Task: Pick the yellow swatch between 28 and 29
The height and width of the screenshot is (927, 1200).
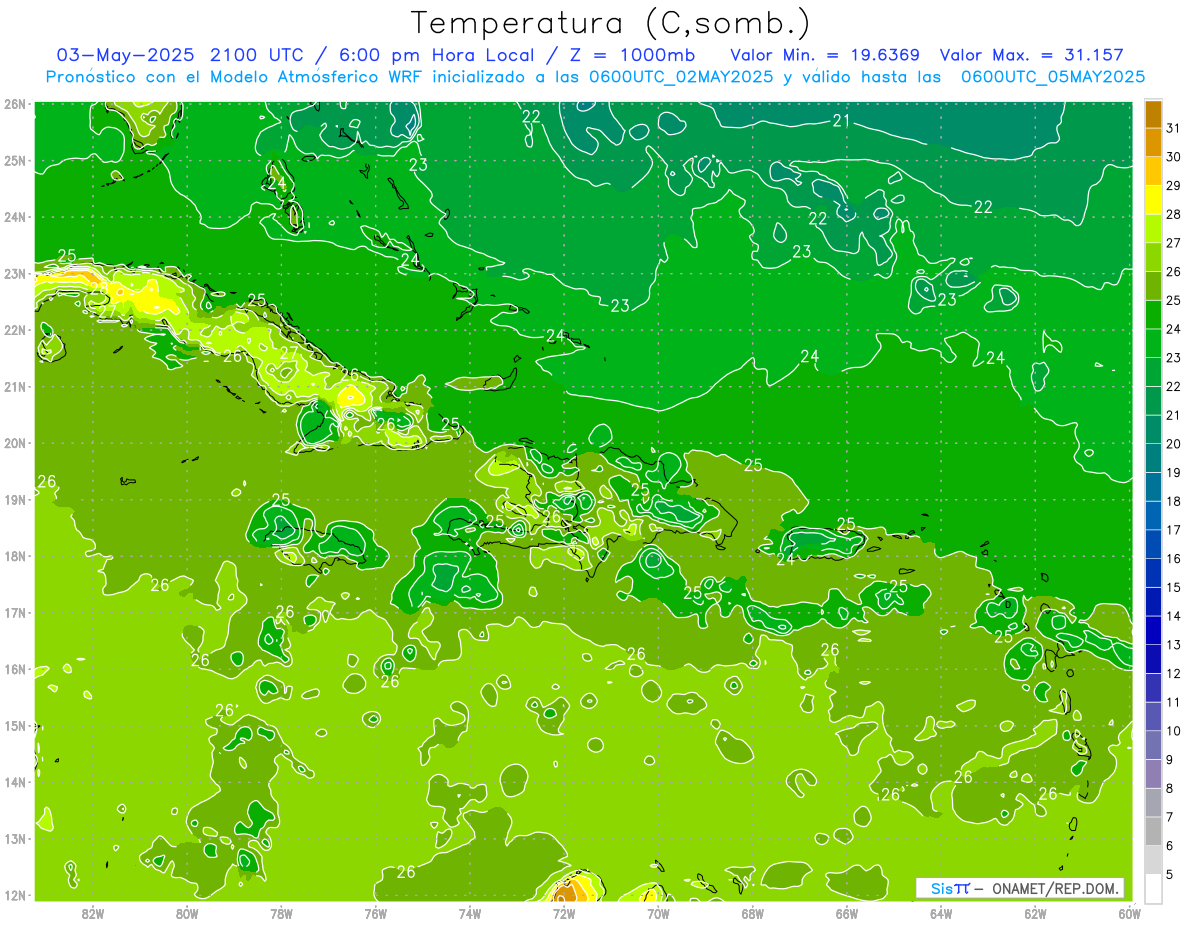Action: (1153, 200)
